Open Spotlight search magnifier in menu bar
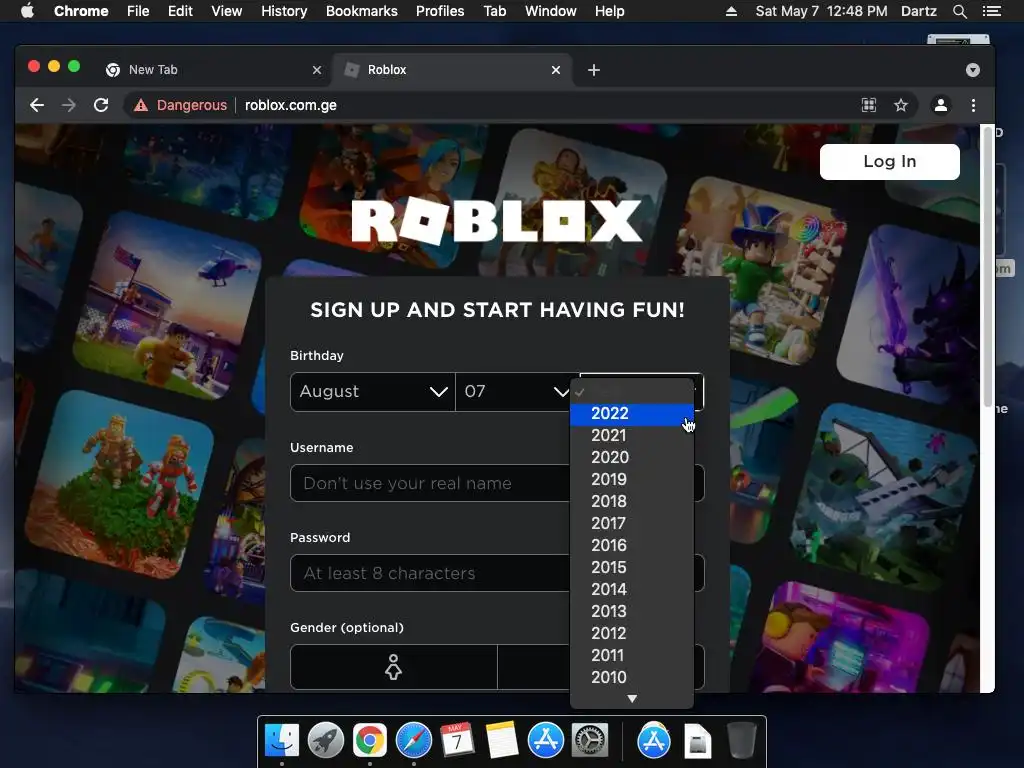 (959, 11)
